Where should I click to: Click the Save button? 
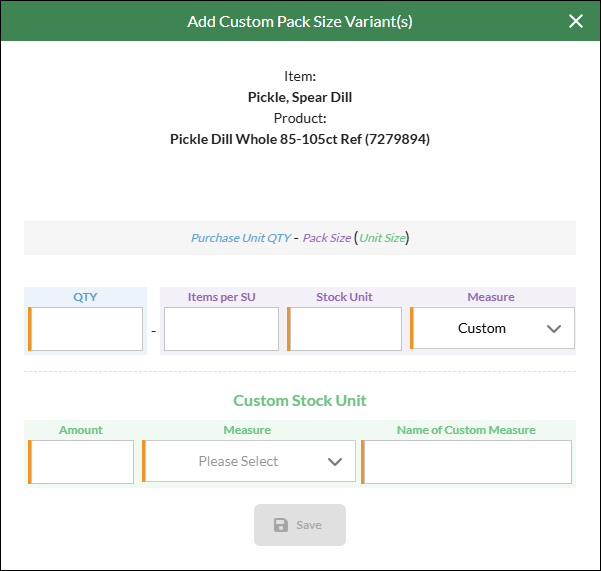pos(300,525)
